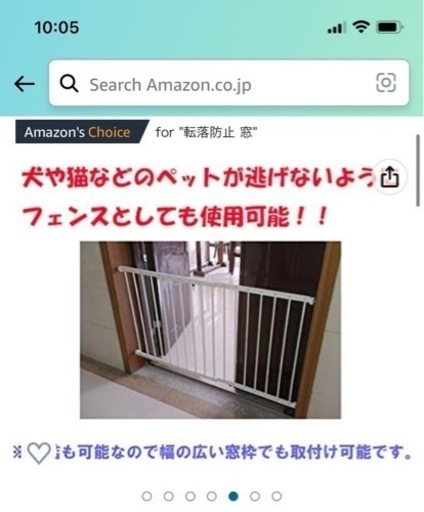Viewport: 424px width, 512px height.
Task: Tap the Wi-Fi status icon
Action: (361, 26)
